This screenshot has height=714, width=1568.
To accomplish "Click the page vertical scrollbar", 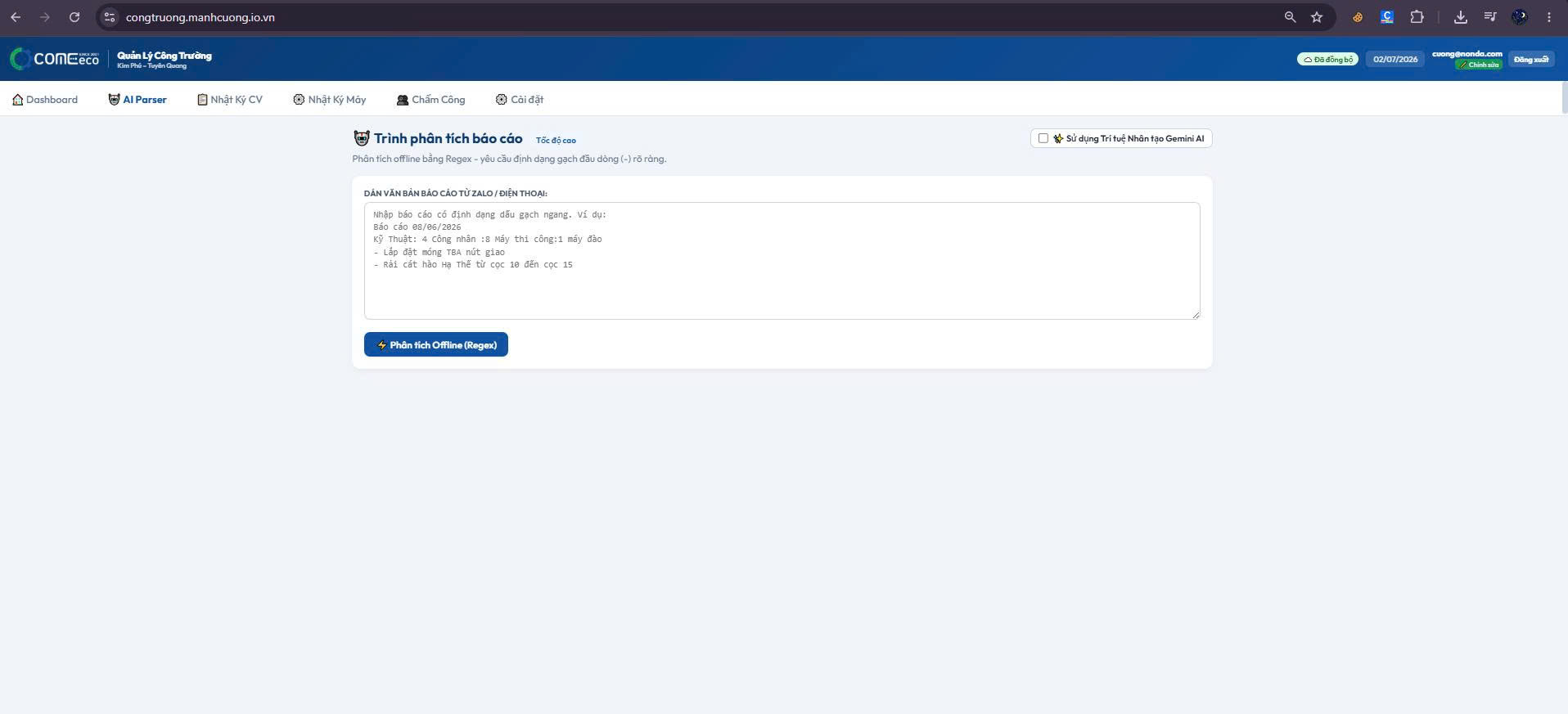I will click(x=1564, y=98).
